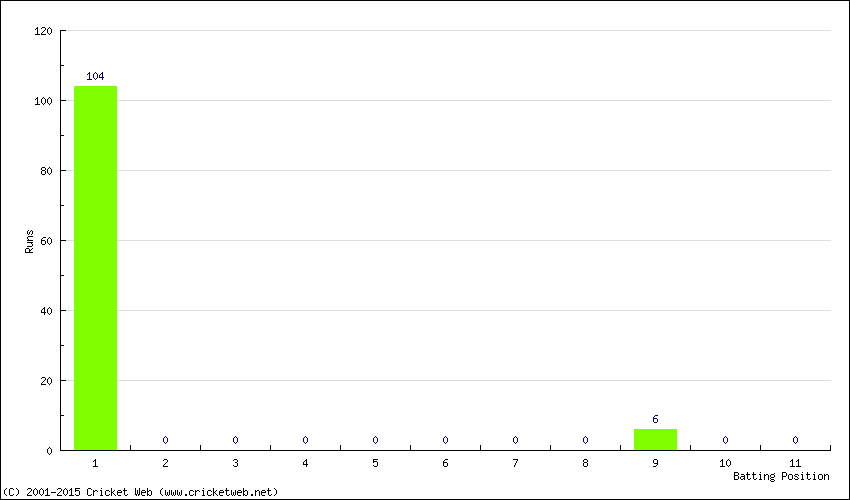Click the green bar for position 9
Screen dimensions: 850x500
(x=655, y=440)
